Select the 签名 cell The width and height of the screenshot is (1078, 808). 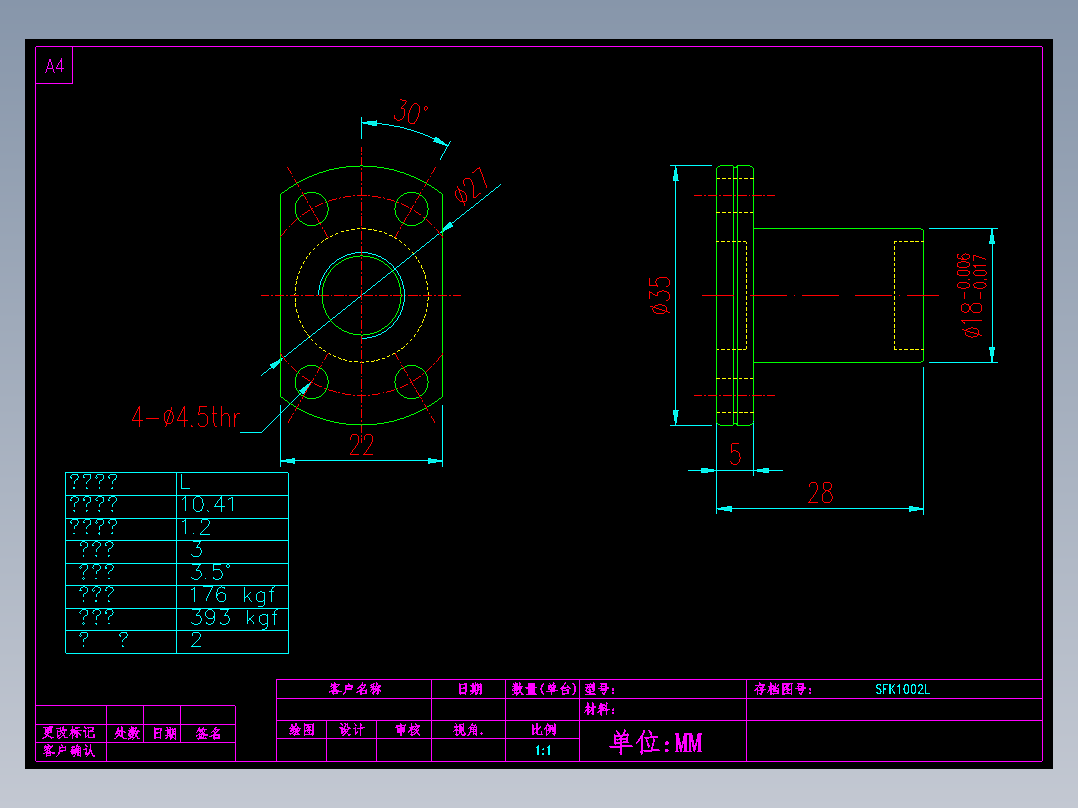pos(208,733)
